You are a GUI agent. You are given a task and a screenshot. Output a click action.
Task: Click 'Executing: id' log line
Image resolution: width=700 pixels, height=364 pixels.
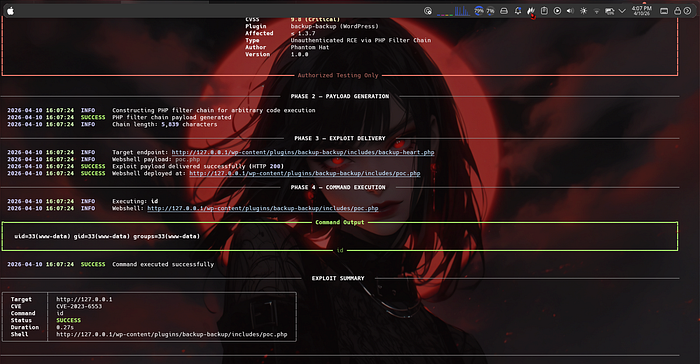[135, 201]
